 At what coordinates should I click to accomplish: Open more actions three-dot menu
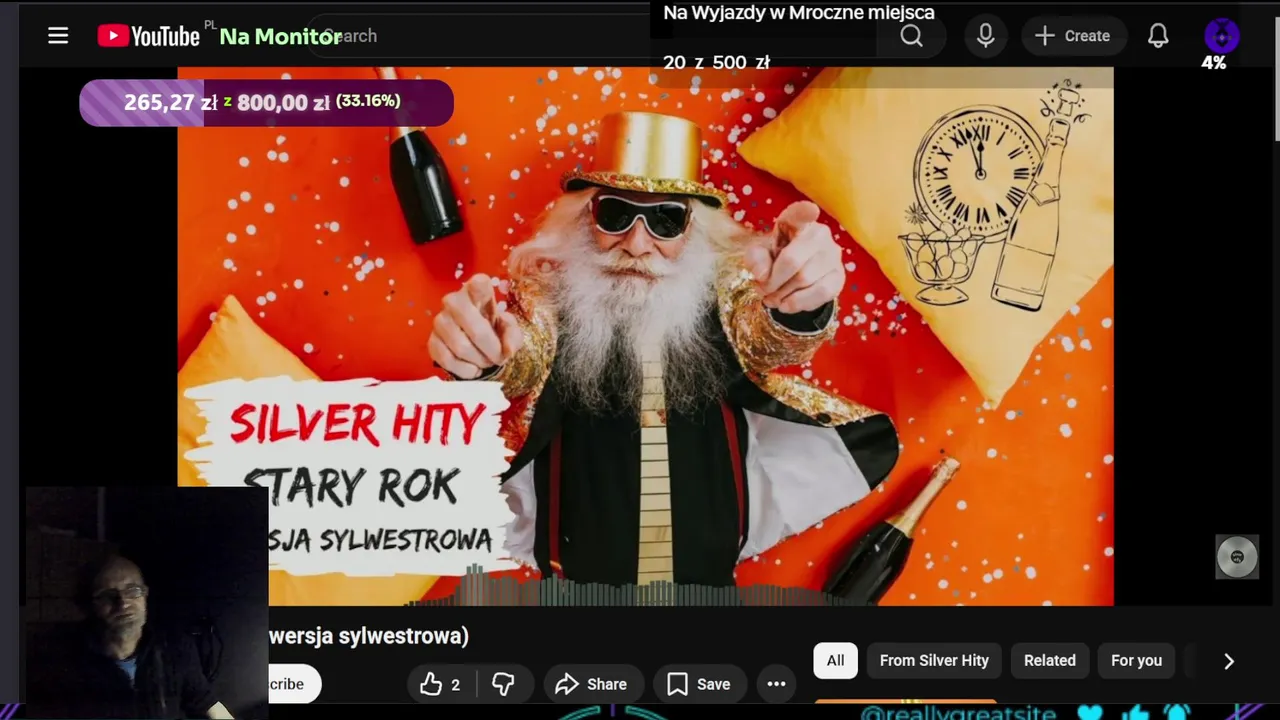click(x=776, y=684)
